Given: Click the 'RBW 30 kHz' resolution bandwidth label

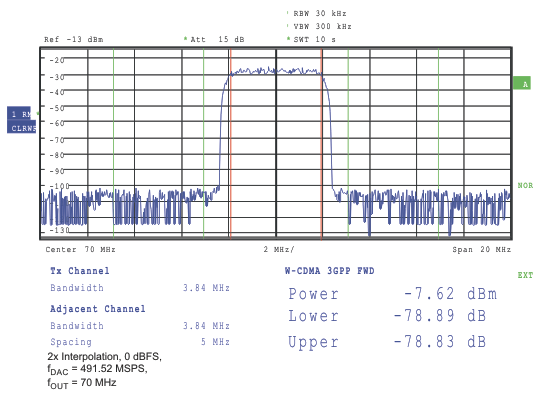Looking at the screenshot, I should (x=320, y=14).
